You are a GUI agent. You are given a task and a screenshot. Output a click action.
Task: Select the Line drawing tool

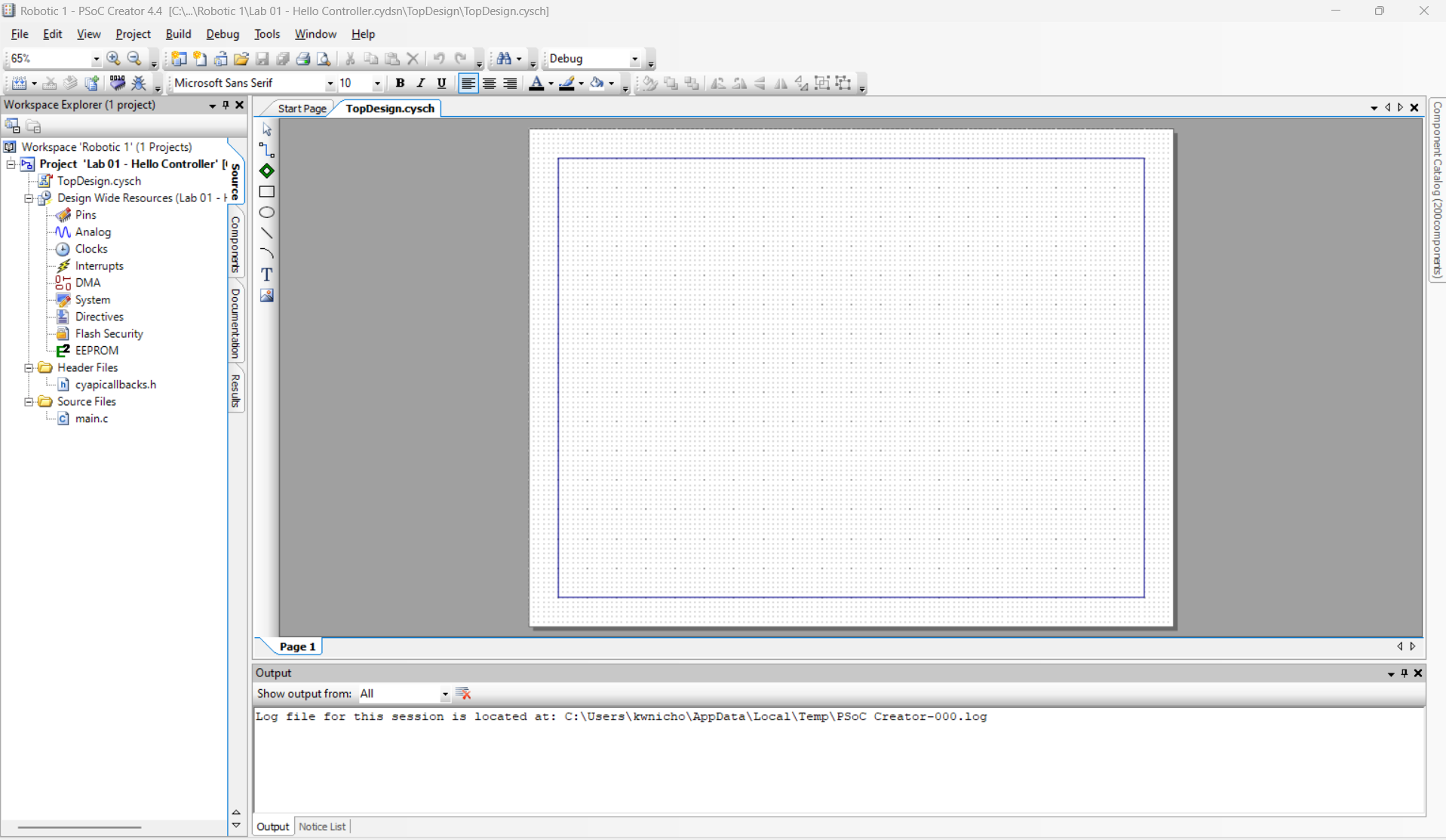tap(267, 233)
